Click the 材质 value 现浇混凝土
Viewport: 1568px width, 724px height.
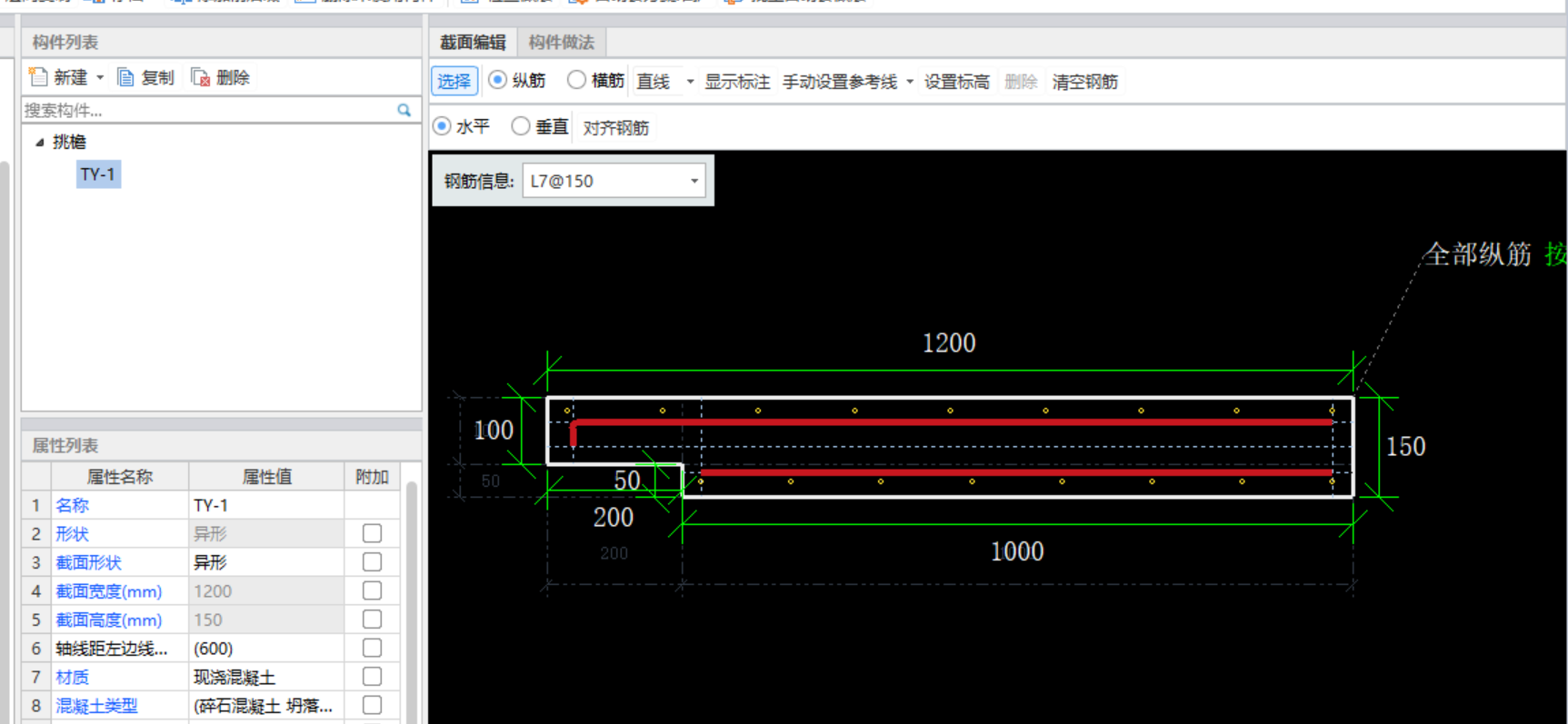pos(266,677)
